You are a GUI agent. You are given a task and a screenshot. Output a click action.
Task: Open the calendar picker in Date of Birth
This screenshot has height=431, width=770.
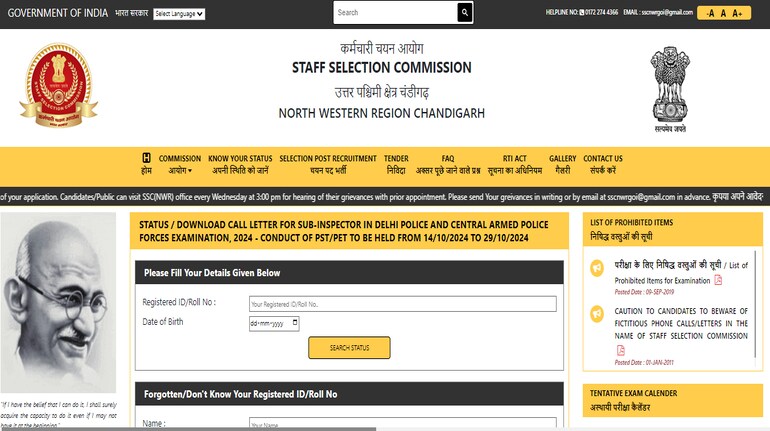pos(294,324)
